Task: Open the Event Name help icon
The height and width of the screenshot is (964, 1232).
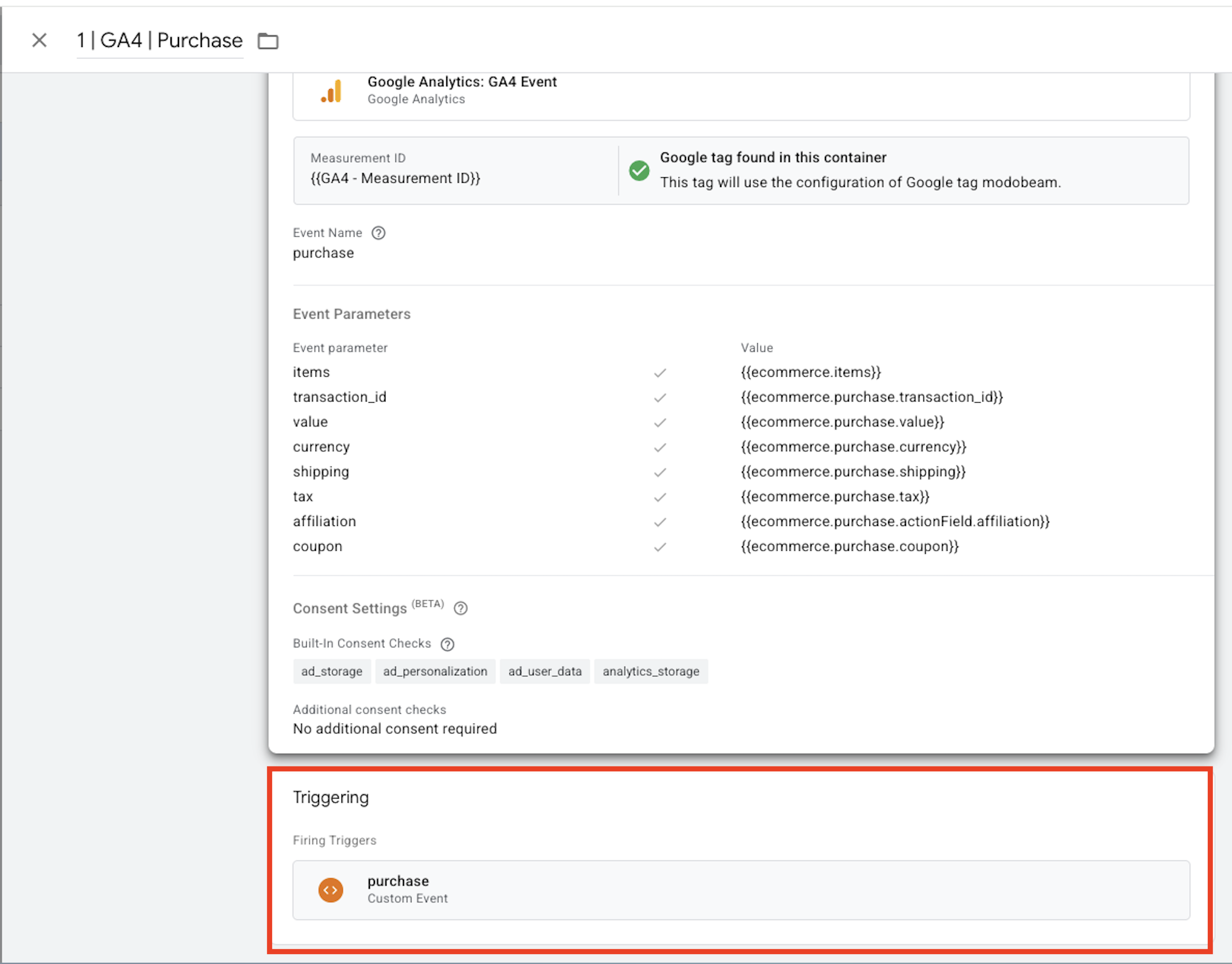Action: (x=378, y=233)
